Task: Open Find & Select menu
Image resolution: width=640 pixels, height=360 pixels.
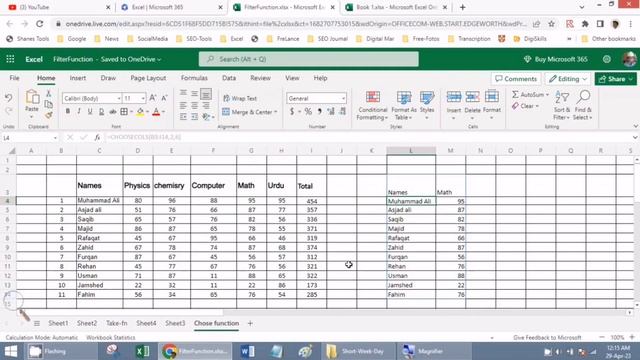Action: [x=583, y=105]
